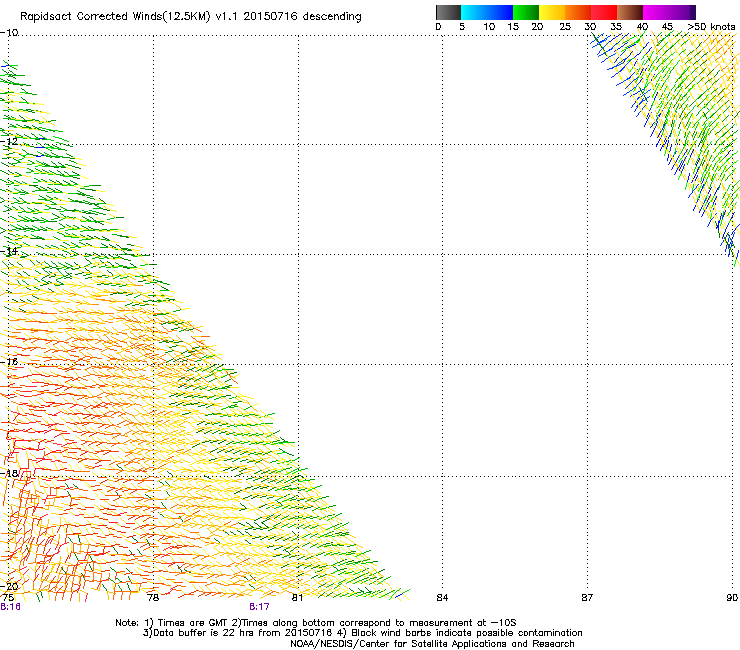Click the longitude axis label '90'
This screenshot has width=740, height=650.
click(x=732, y=598)
